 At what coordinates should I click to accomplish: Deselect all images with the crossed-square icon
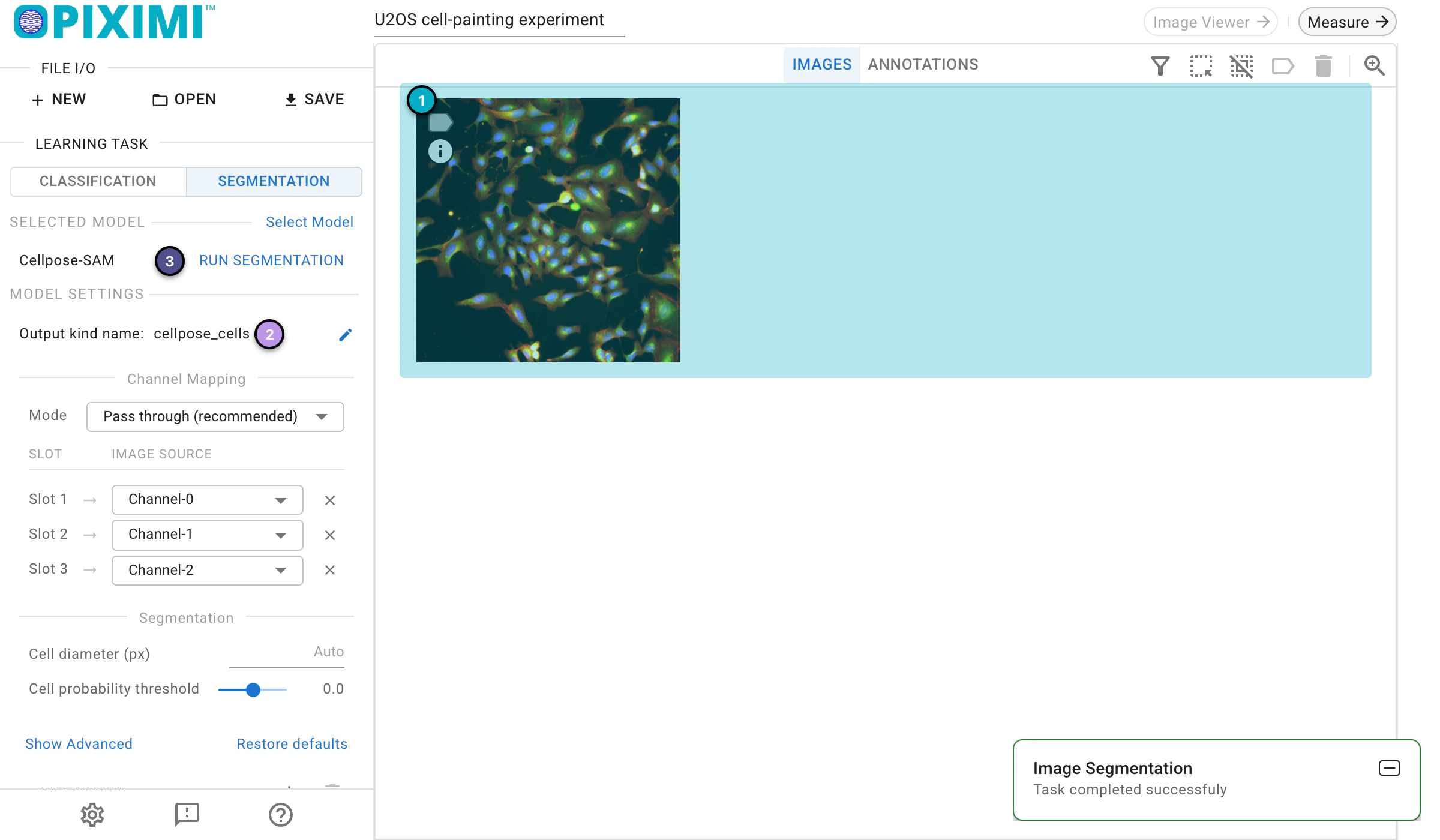[1241, 65]
